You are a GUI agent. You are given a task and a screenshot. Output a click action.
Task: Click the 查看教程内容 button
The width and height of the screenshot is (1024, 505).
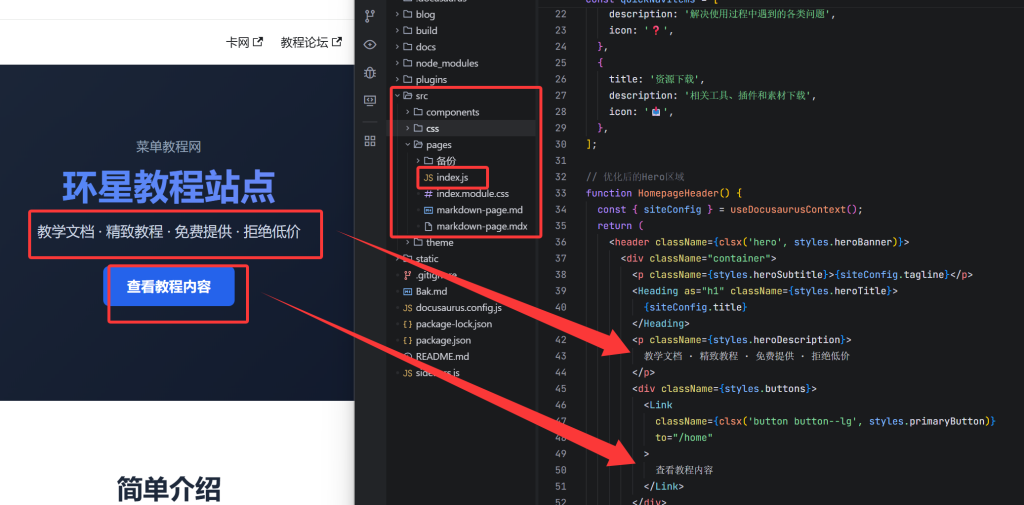[x=168, y=287]
